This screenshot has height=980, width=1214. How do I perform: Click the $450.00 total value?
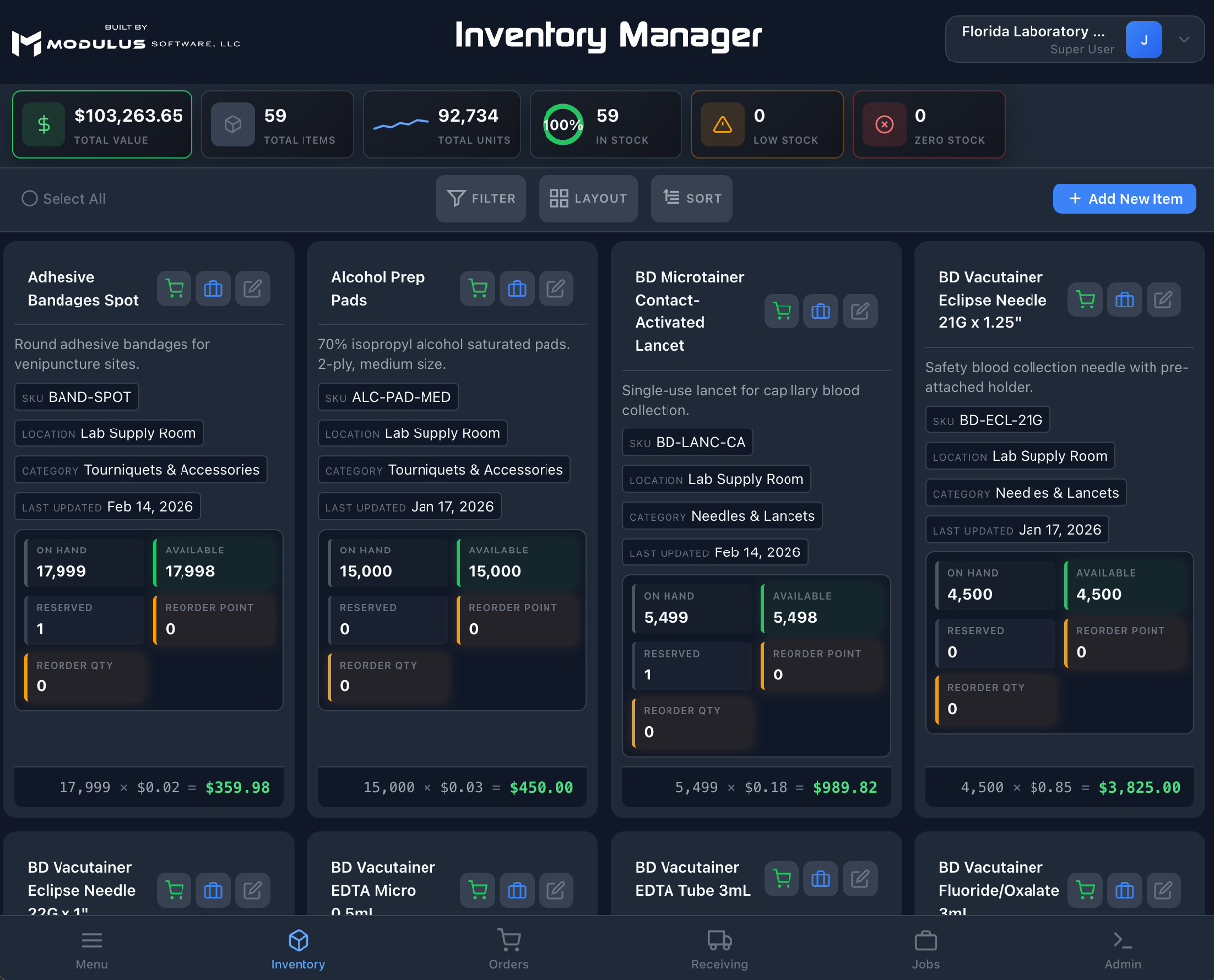(x=542, y=788)
